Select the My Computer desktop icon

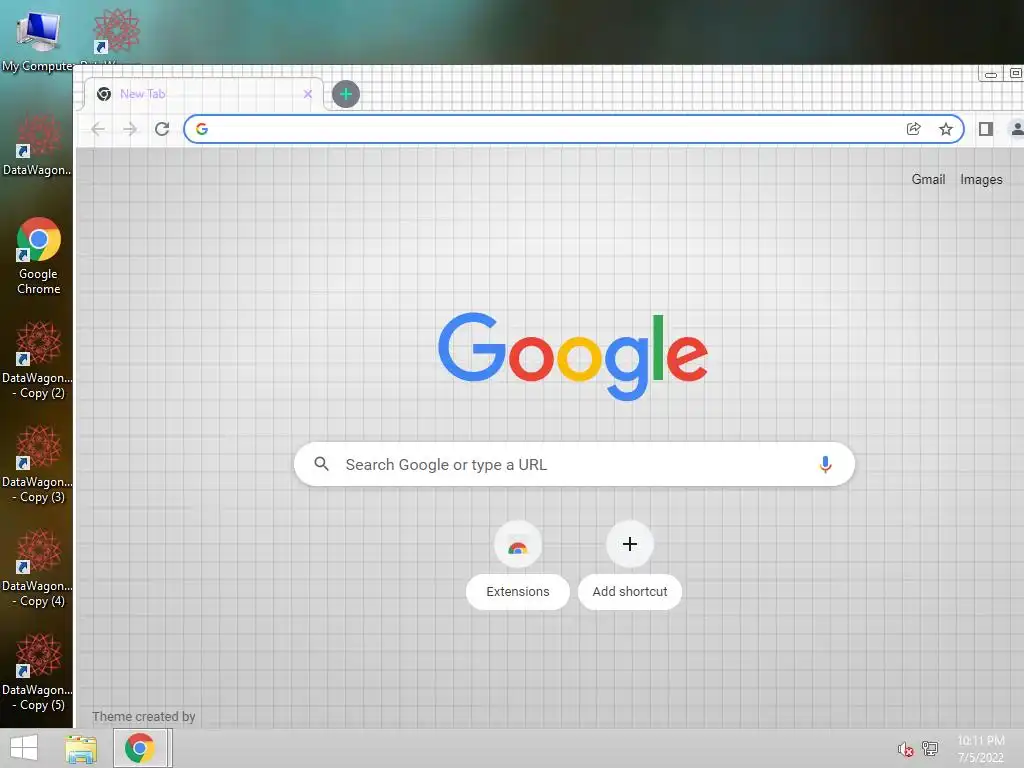(37, 38)
